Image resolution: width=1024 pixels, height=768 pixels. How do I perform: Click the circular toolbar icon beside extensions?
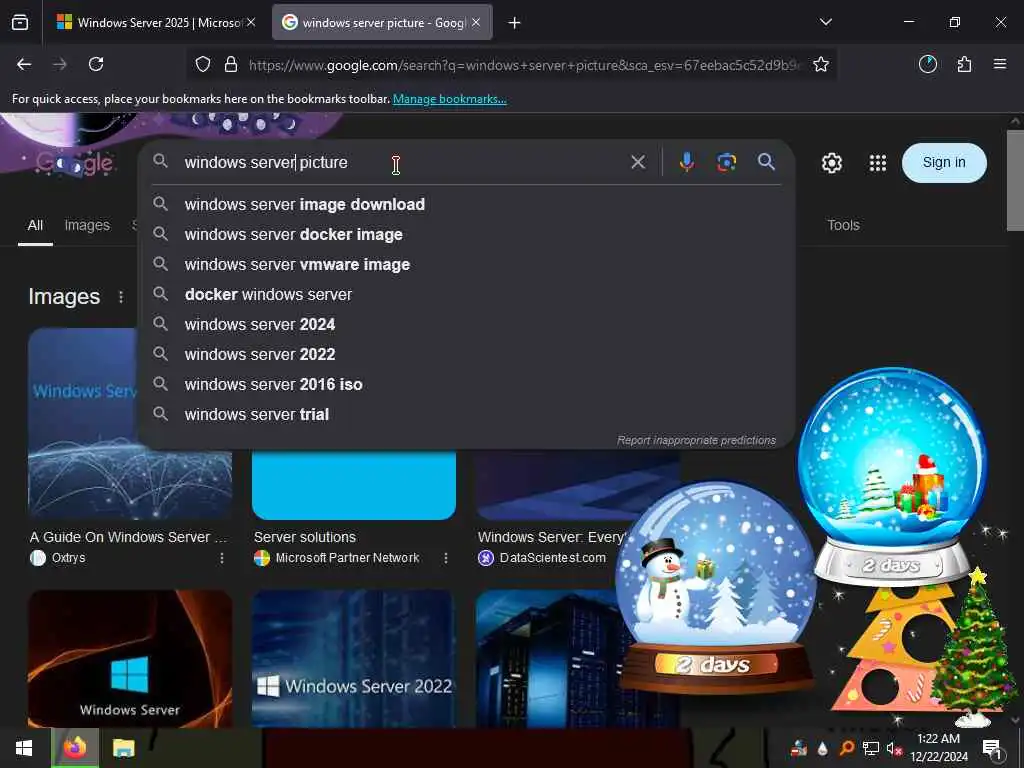pos(928,64)
